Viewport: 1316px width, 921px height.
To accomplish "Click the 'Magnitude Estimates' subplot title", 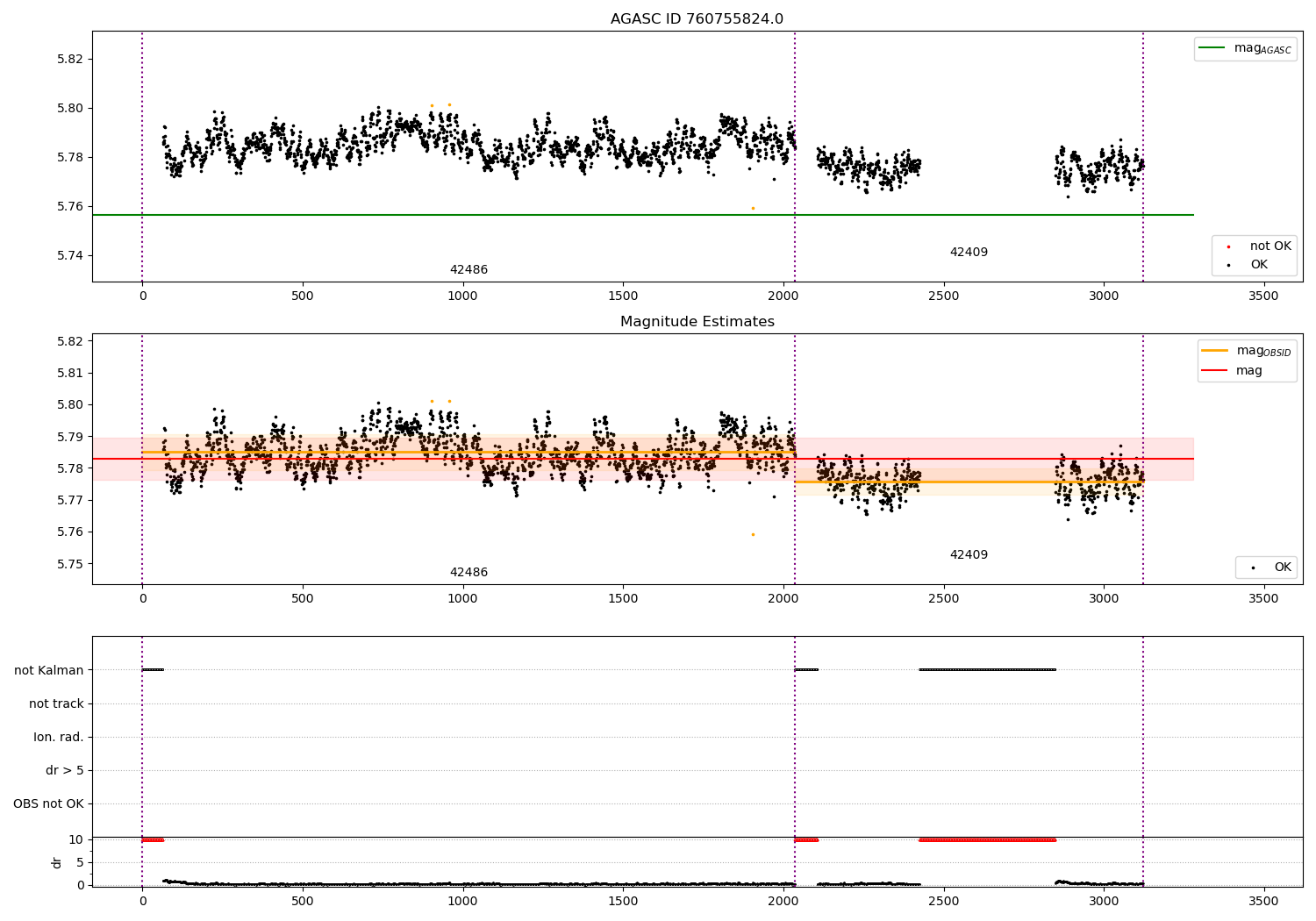I will click(697, 322).
